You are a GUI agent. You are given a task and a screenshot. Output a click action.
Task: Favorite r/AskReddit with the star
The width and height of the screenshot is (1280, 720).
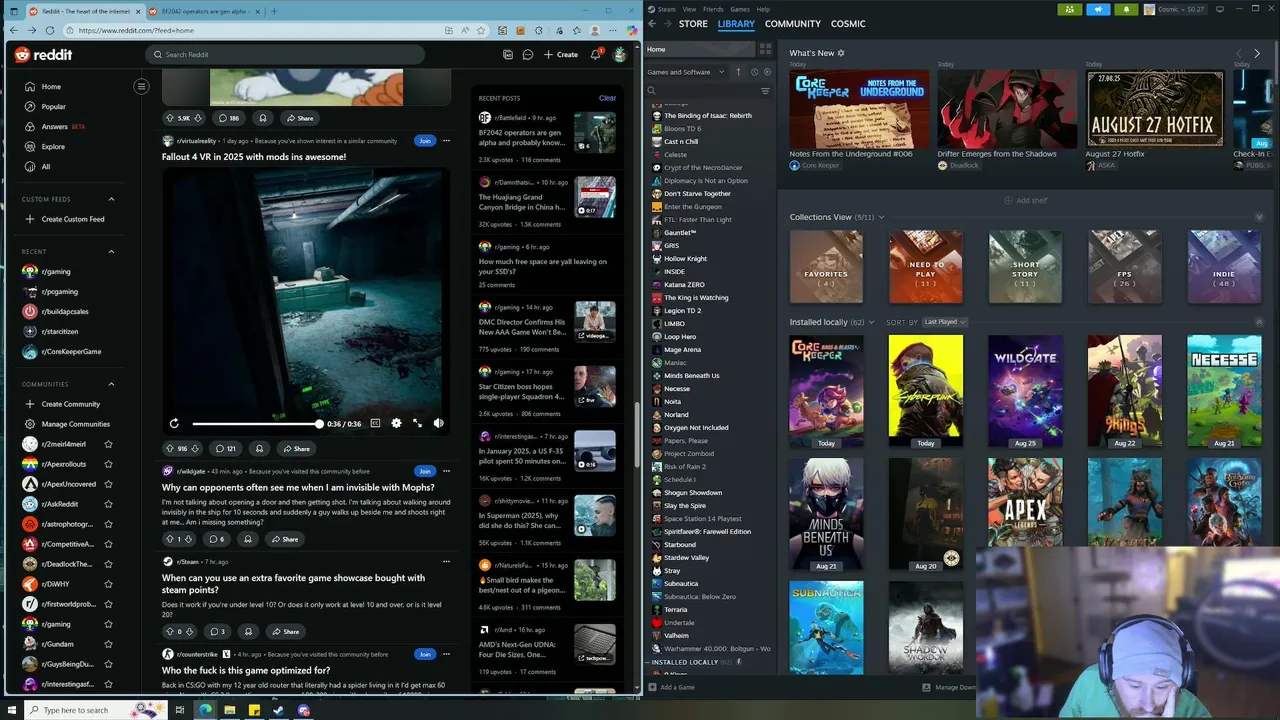click(x=108, y=504)
